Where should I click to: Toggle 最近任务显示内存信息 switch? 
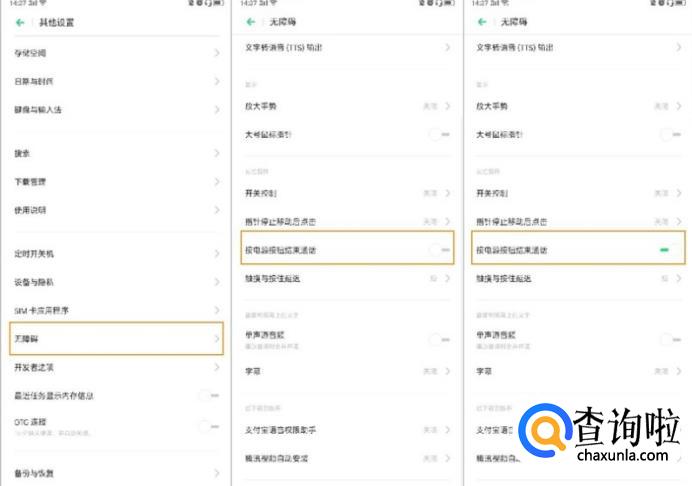pyautogui.click(x=208, y=395)
